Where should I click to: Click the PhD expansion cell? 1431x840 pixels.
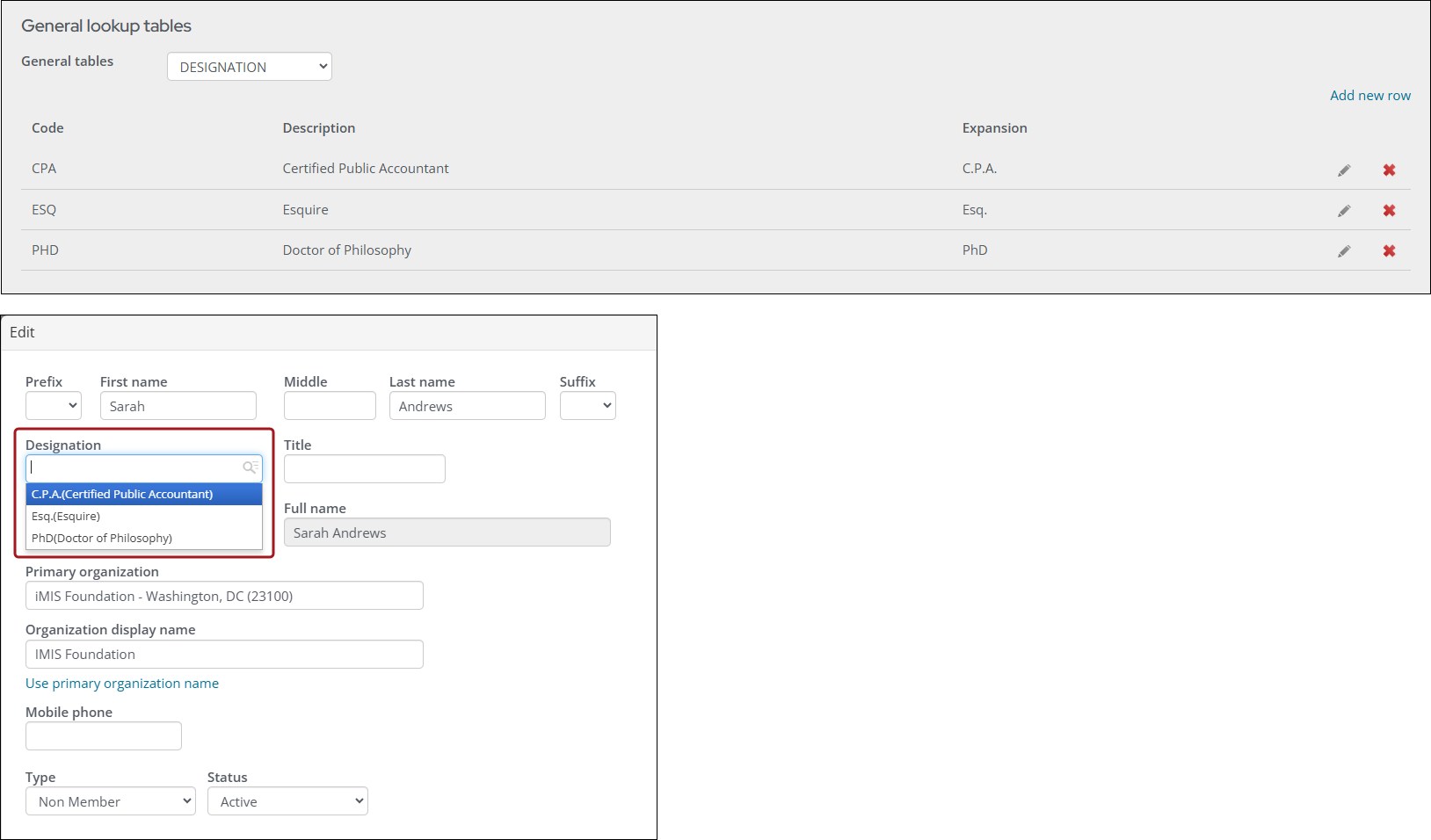pyautogui.click(x=975, y=250)
